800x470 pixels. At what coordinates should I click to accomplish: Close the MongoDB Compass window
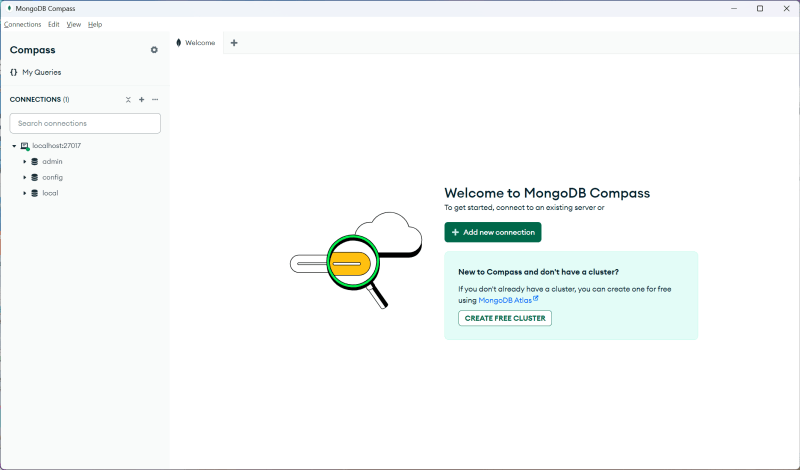[786, 9]
